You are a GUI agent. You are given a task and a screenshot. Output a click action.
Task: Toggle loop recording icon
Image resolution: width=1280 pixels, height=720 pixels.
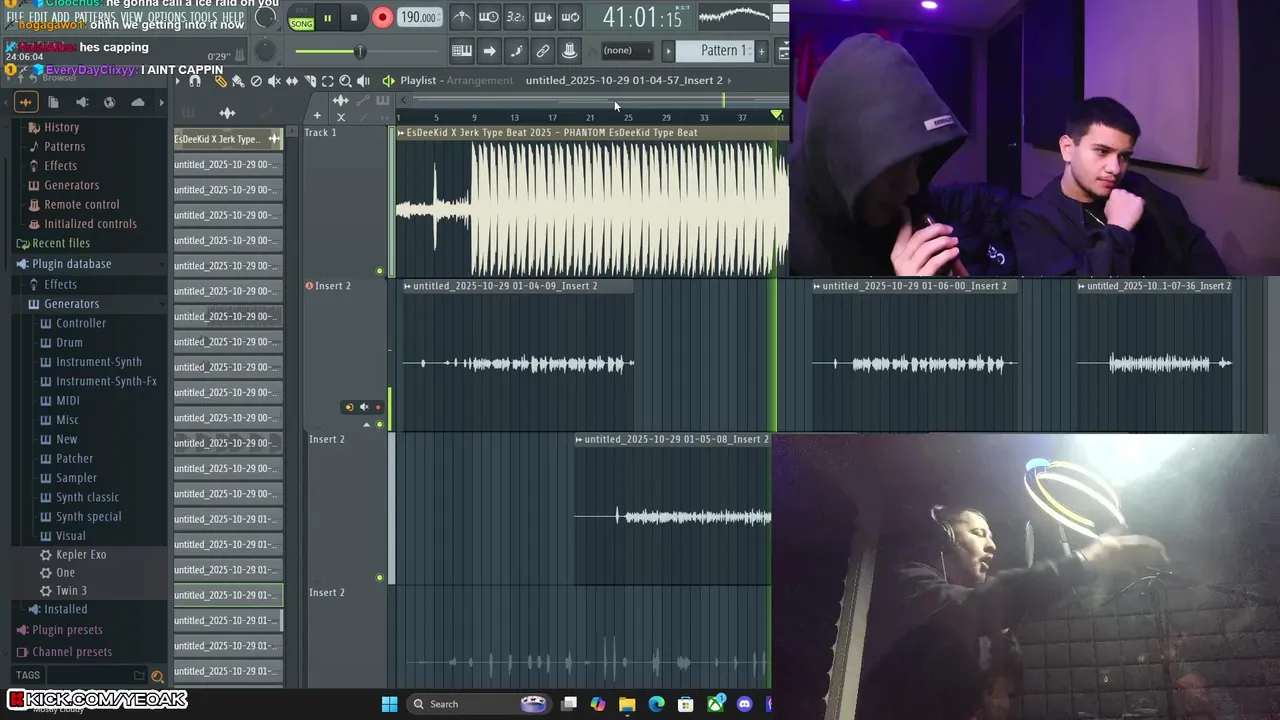click(570, 17)
